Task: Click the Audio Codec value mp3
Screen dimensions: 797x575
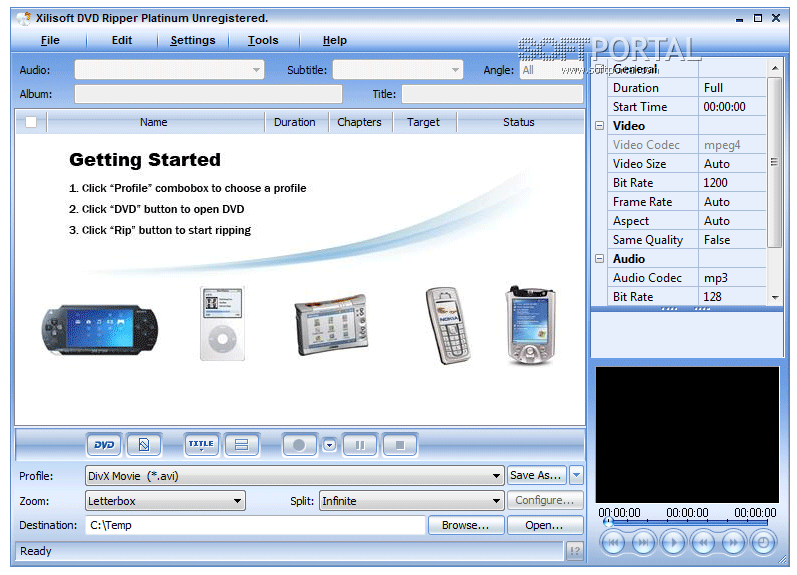Action: coord(732,278)
